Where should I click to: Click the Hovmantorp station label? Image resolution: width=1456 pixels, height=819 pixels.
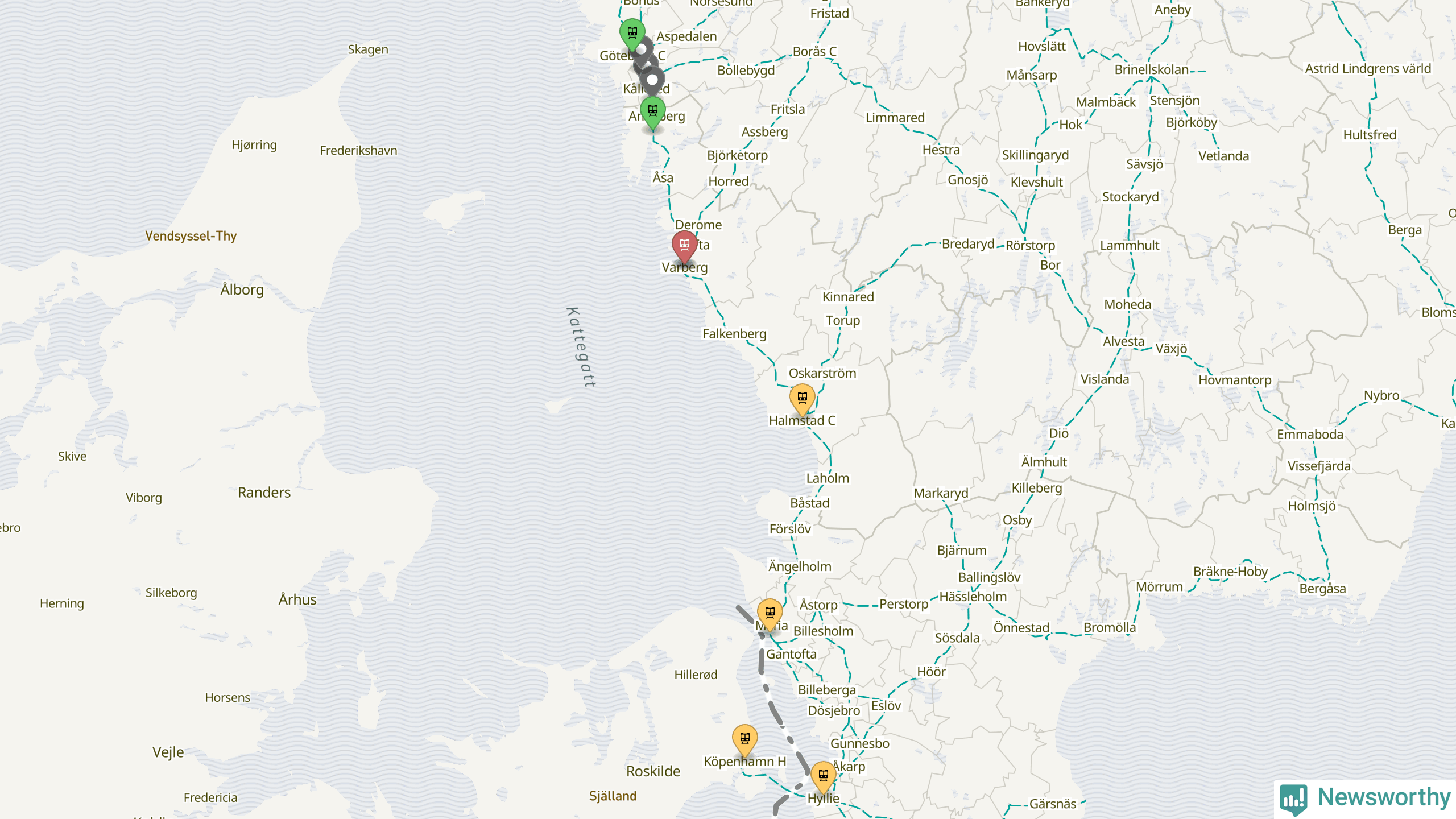(1235, 380)
